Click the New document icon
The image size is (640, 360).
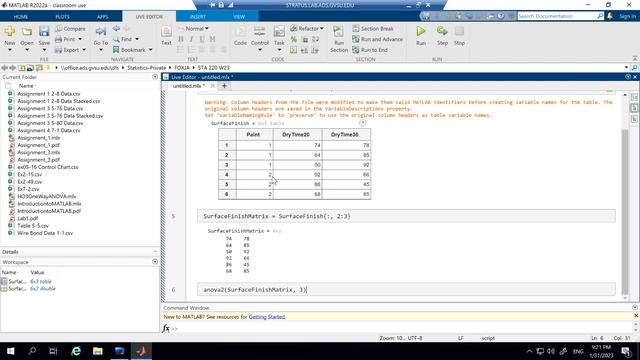(x=10, y=31)
